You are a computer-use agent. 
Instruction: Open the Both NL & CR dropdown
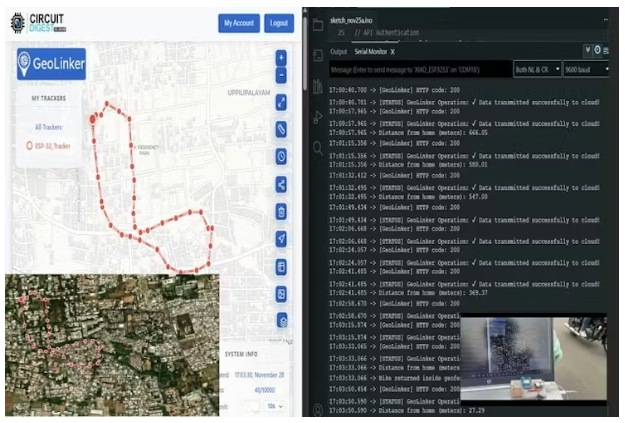click(x=534, y=69)
